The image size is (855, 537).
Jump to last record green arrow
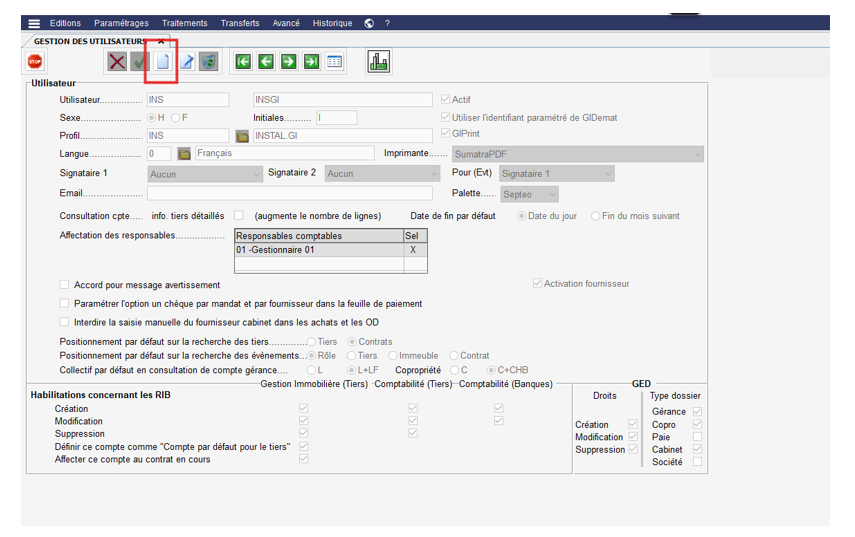[311, 62]
